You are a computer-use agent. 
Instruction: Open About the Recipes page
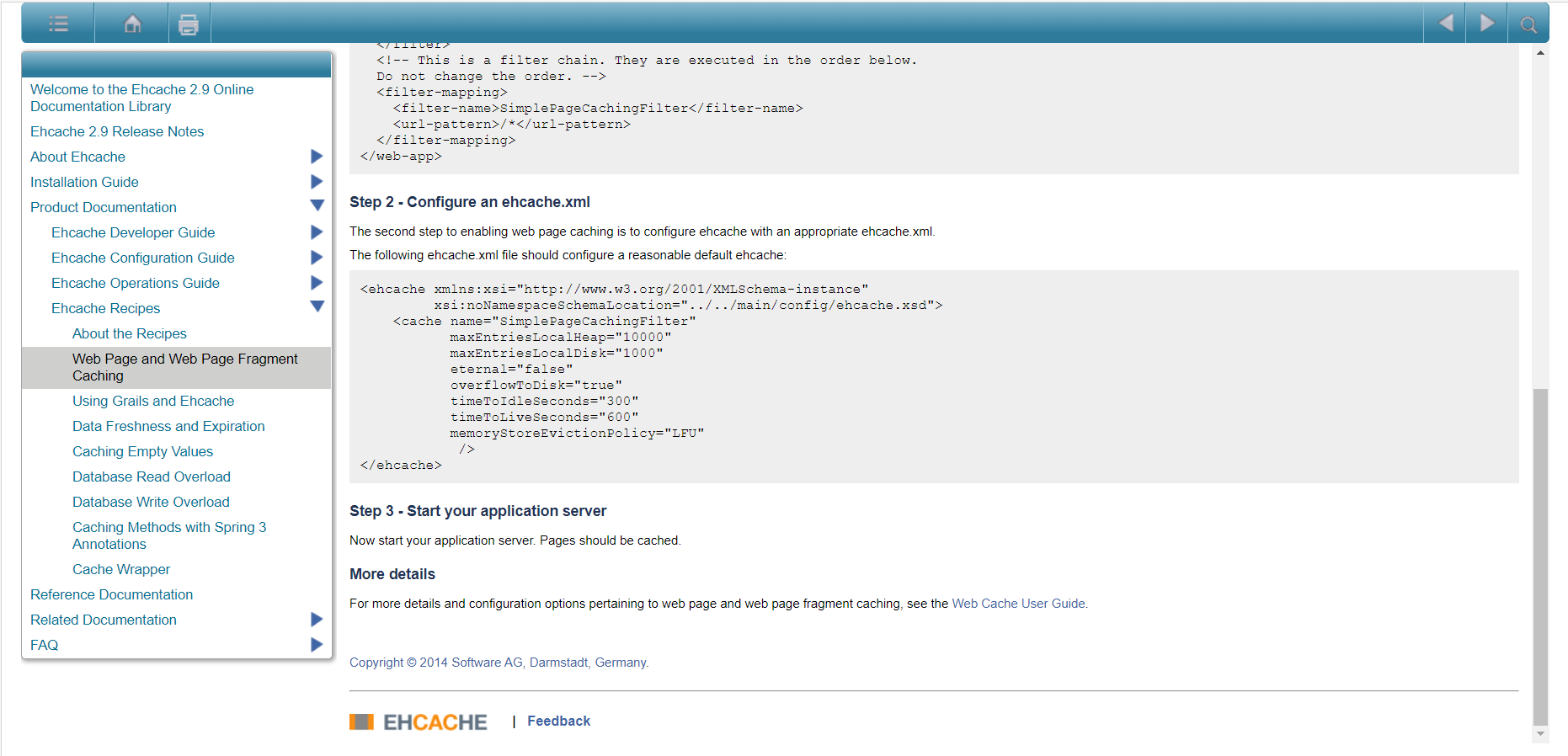pyautogui.click(x=130, y=333)
